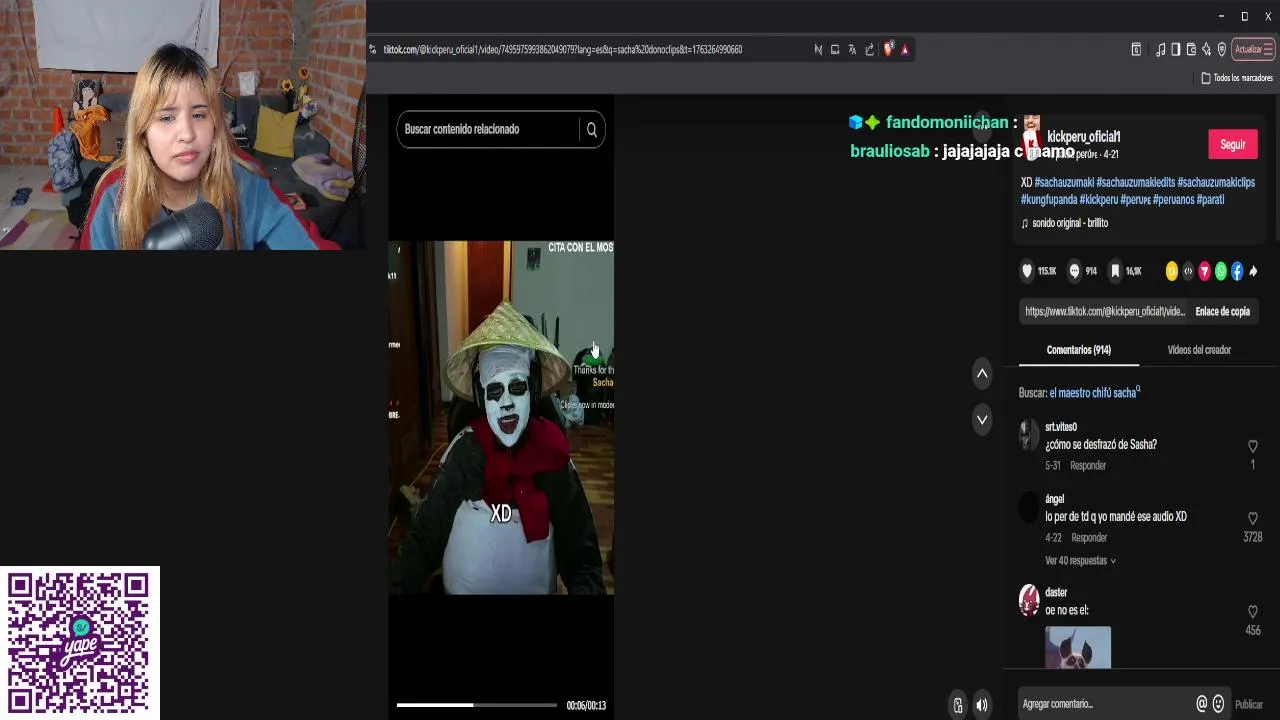This screenshot has height=720, width=1280.
Task: Insert a mention with the @ icon
Action: click(1202, 704)
